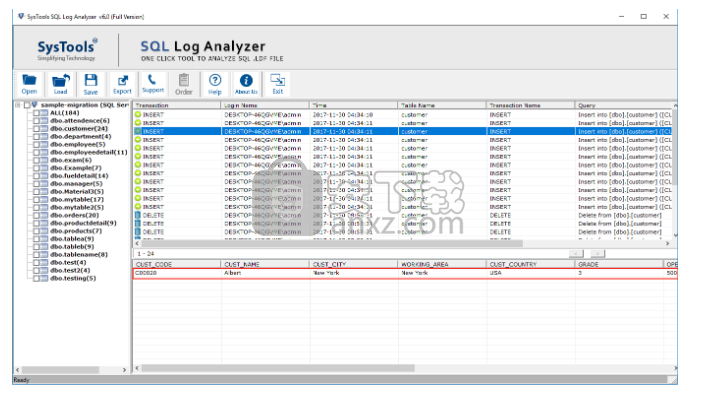Select dbo.tablea(9) in tree
The width and height of the screenshot is (720, 396).
click(72, 239)
